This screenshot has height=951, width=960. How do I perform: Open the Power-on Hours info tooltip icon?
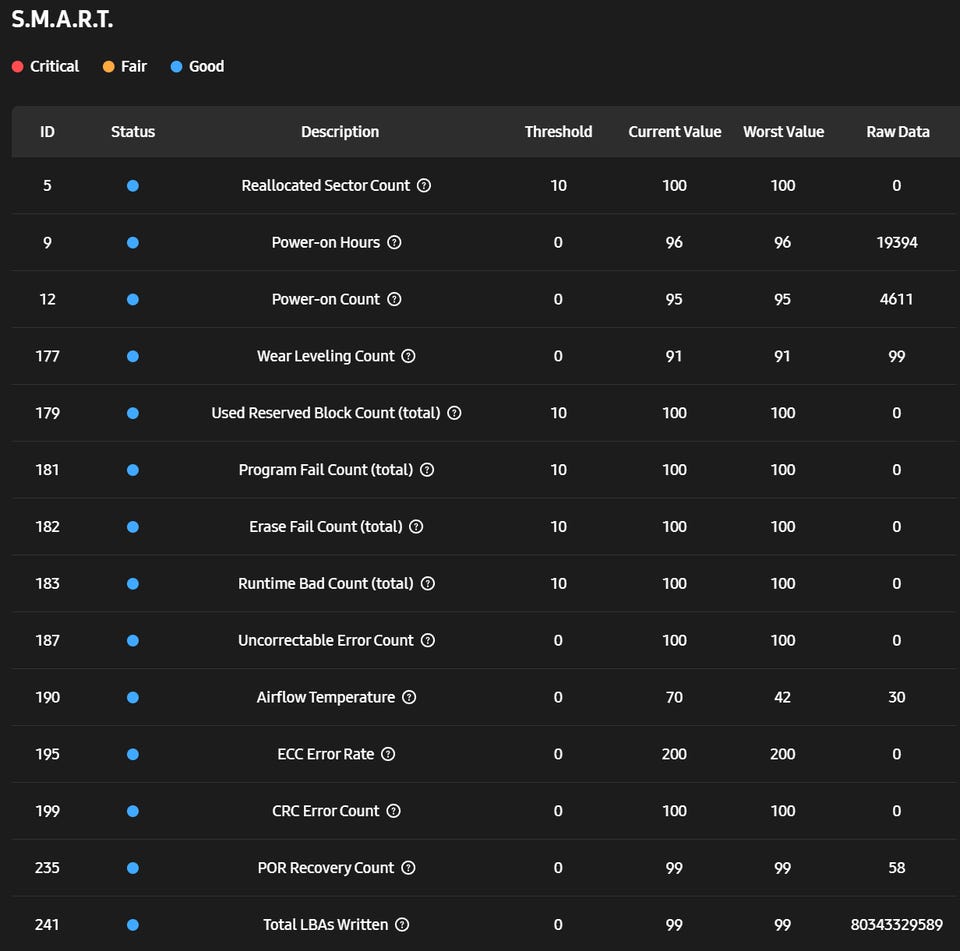tap(394, 243)
